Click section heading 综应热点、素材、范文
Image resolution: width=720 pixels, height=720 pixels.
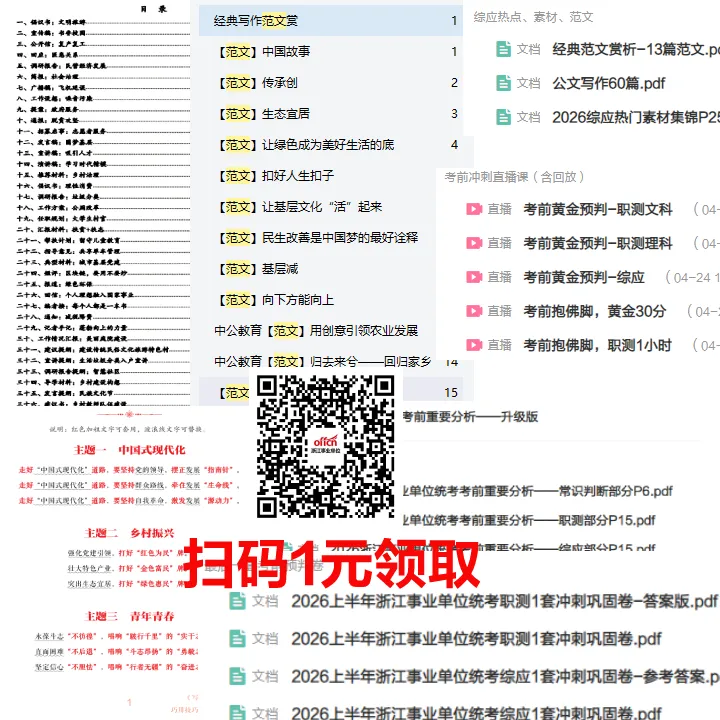pyautogui.click(x=533, y=17)
